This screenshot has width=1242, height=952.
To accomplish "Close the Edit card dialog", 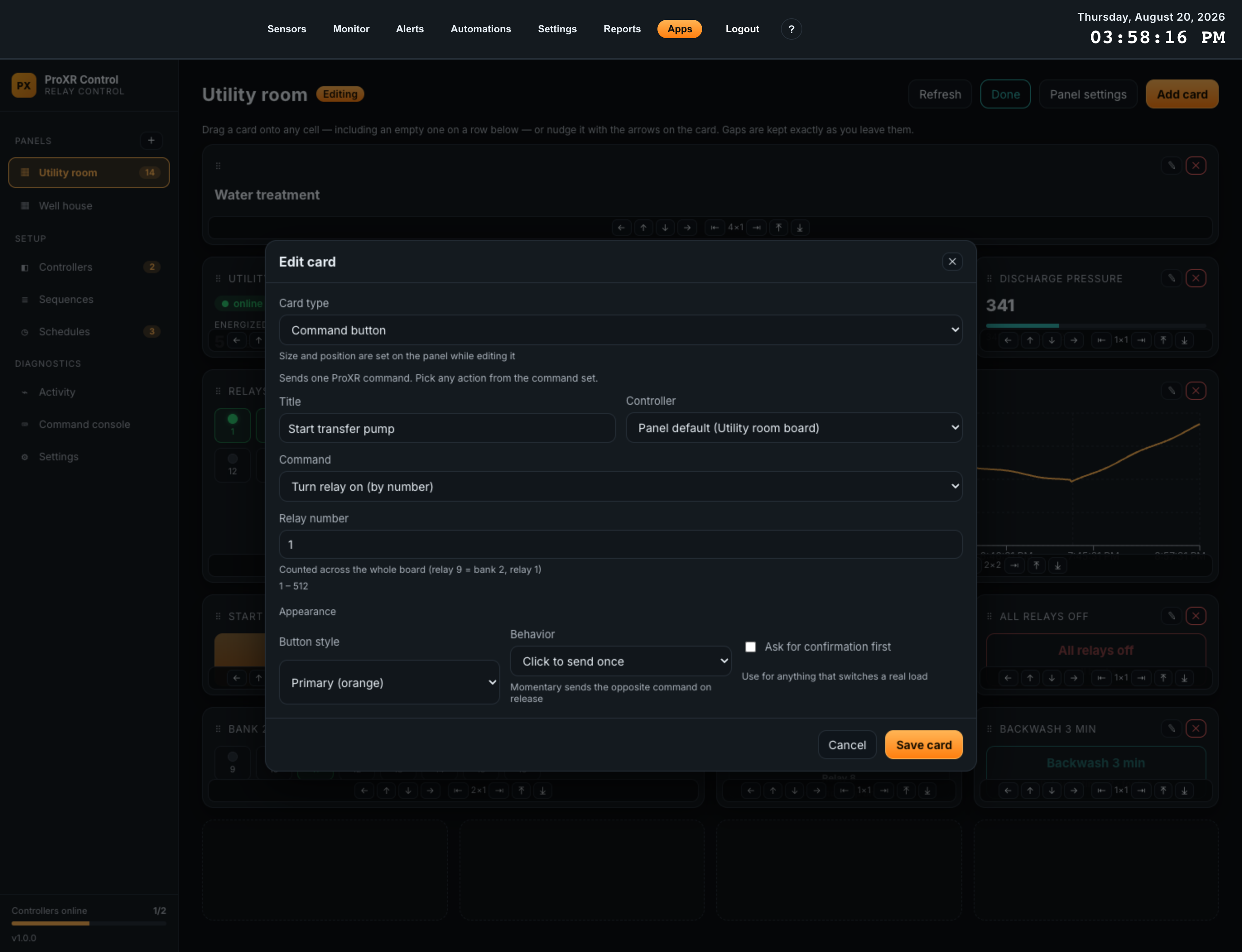I will coord(952,261).
